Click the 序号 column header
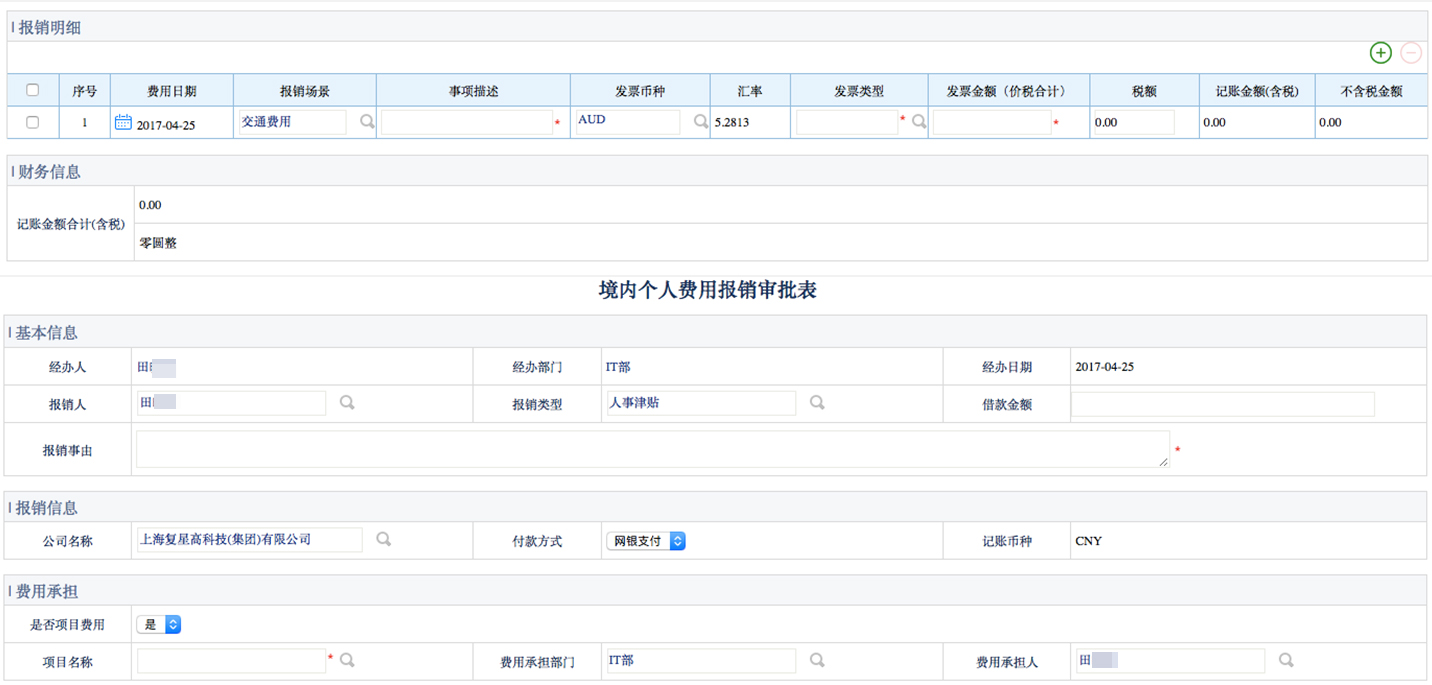The height and width of the screenshot is (685, 1432). pos(85,91)
